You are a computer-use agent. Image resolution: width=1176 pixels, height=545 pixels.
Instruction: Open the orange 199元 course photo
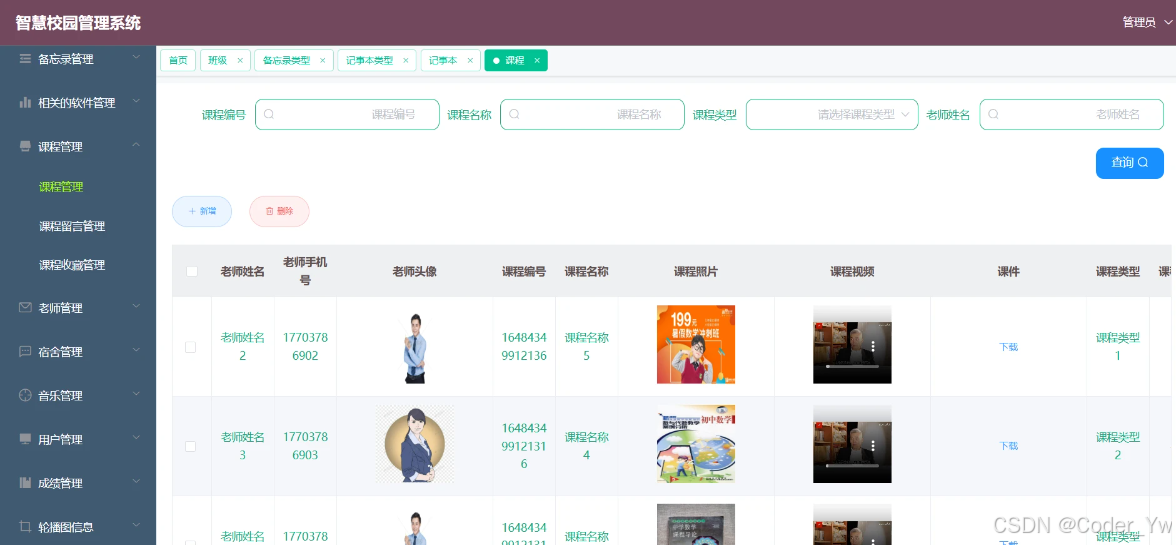(x=696, y=345)
